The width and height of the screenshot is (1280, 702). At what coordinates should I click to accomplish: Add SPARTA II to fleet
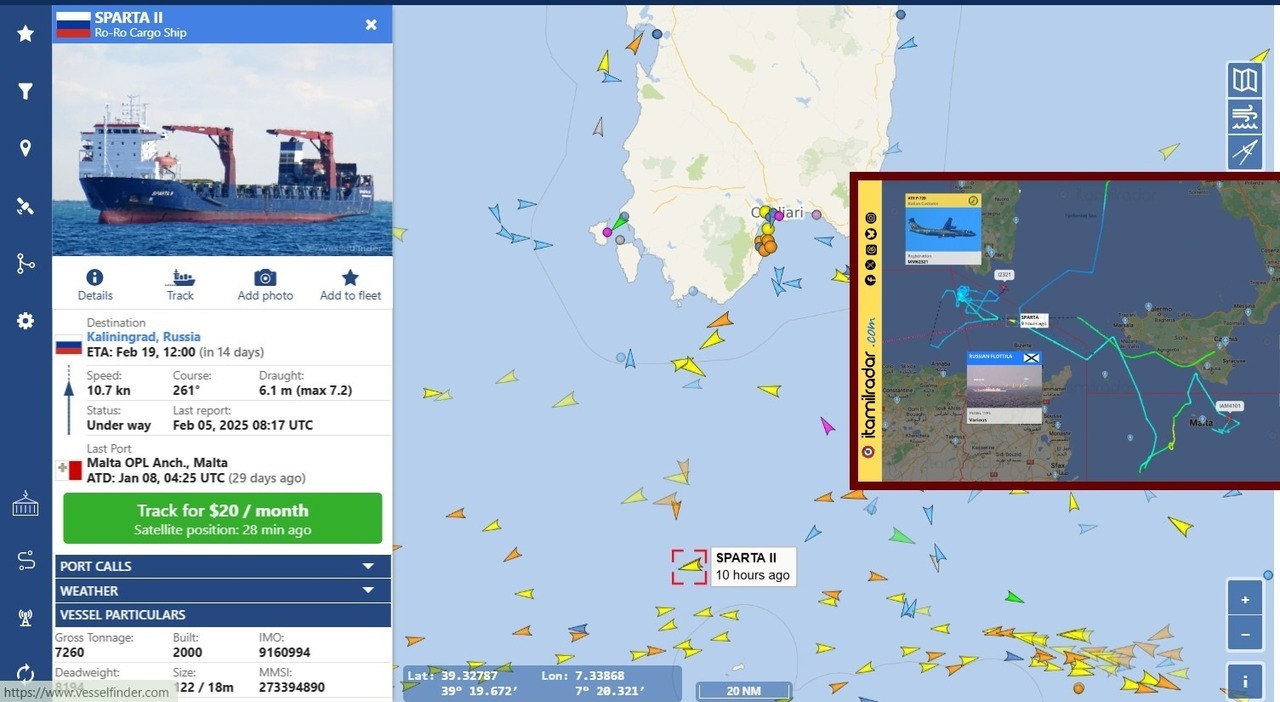click(x=349, y=283)
